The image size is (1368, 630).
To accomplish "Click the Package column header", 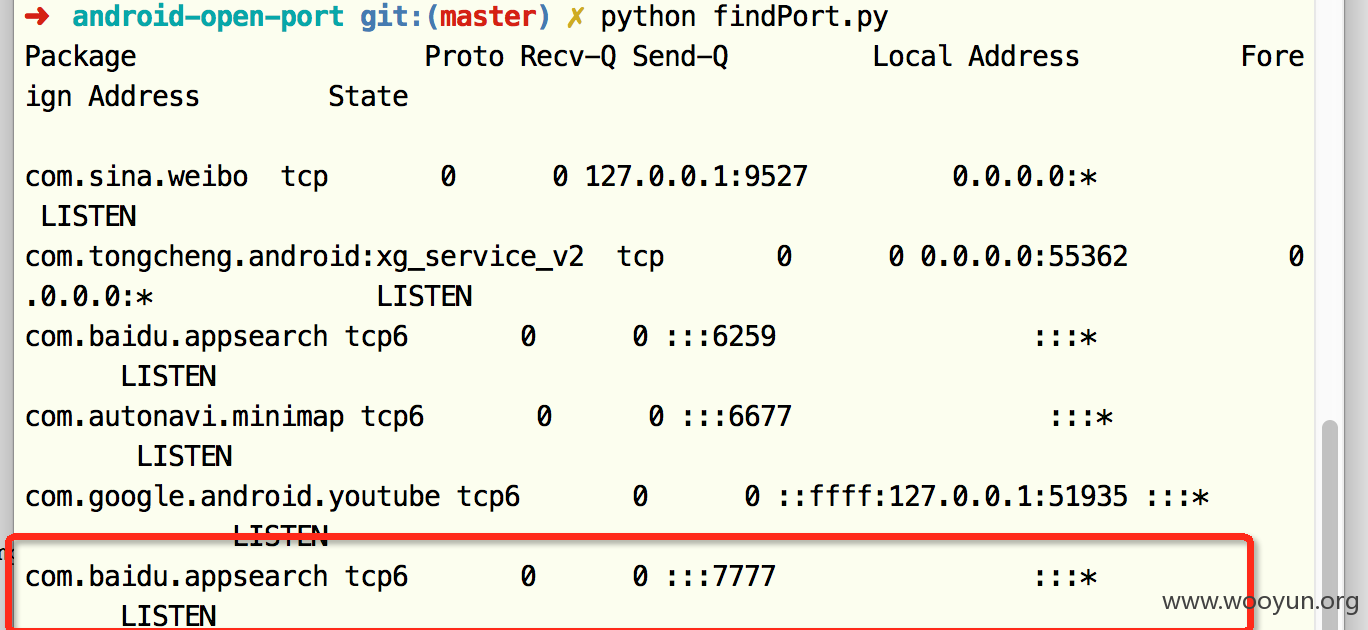I will point(81,57).
